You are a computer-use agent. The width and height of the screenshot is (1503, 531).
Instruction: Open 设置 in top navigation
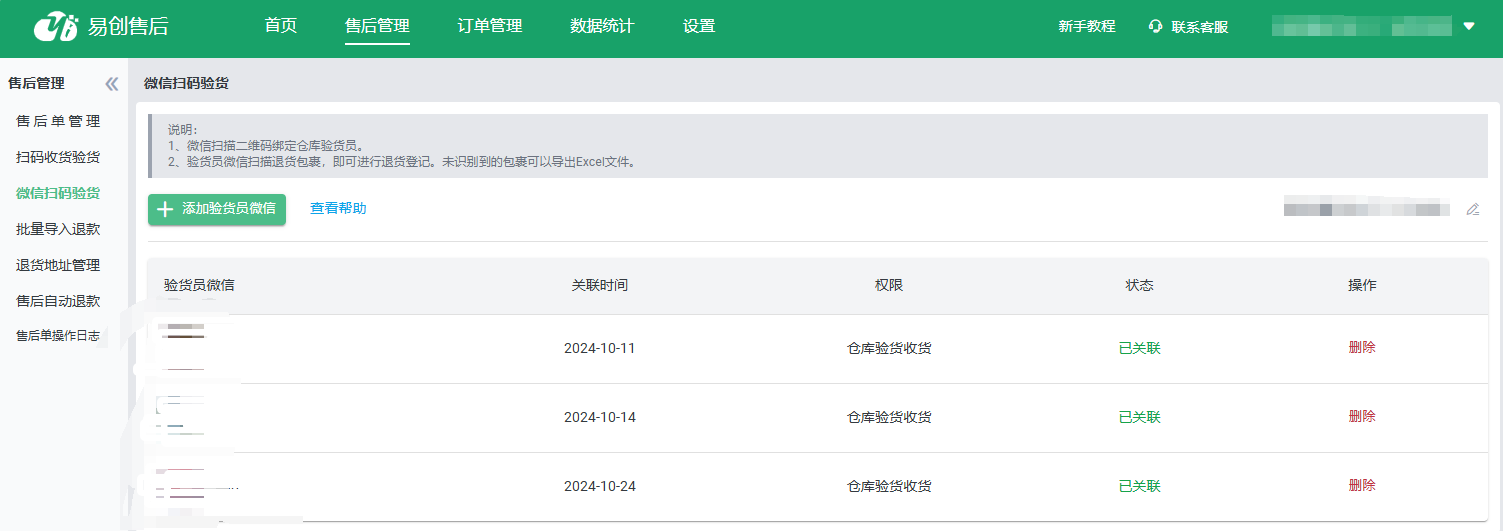(699, 26)
